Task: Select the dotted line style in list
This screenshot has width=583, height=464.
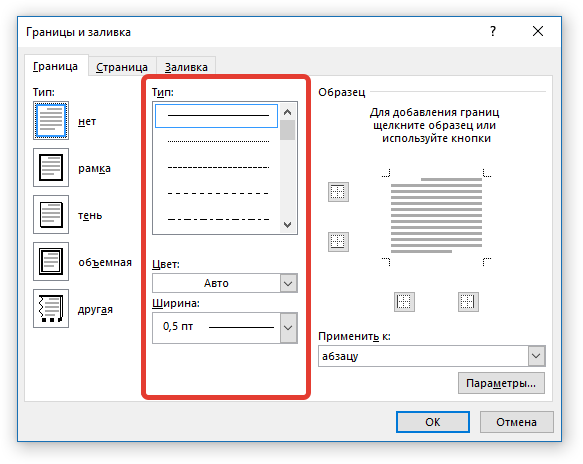Action: (218, 141)
